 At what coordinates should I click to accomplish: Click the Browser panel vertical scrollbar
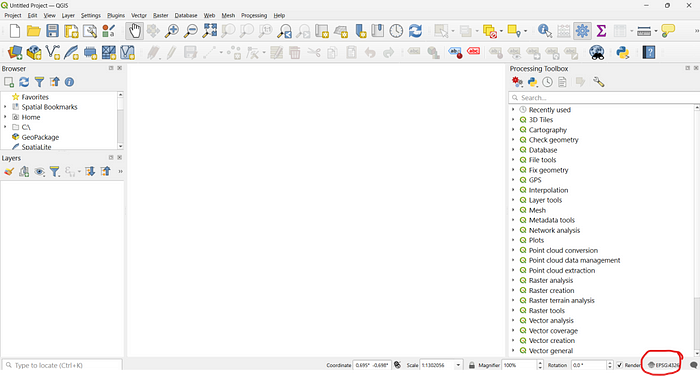[x=120, y=121]
